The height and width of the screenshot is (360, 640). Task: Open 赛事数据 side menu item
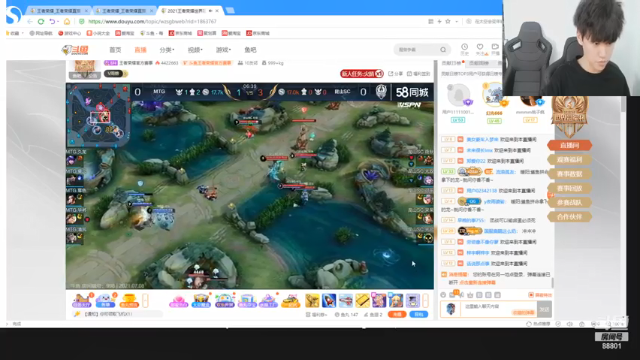pyautogui.click(x=569, y=173)
